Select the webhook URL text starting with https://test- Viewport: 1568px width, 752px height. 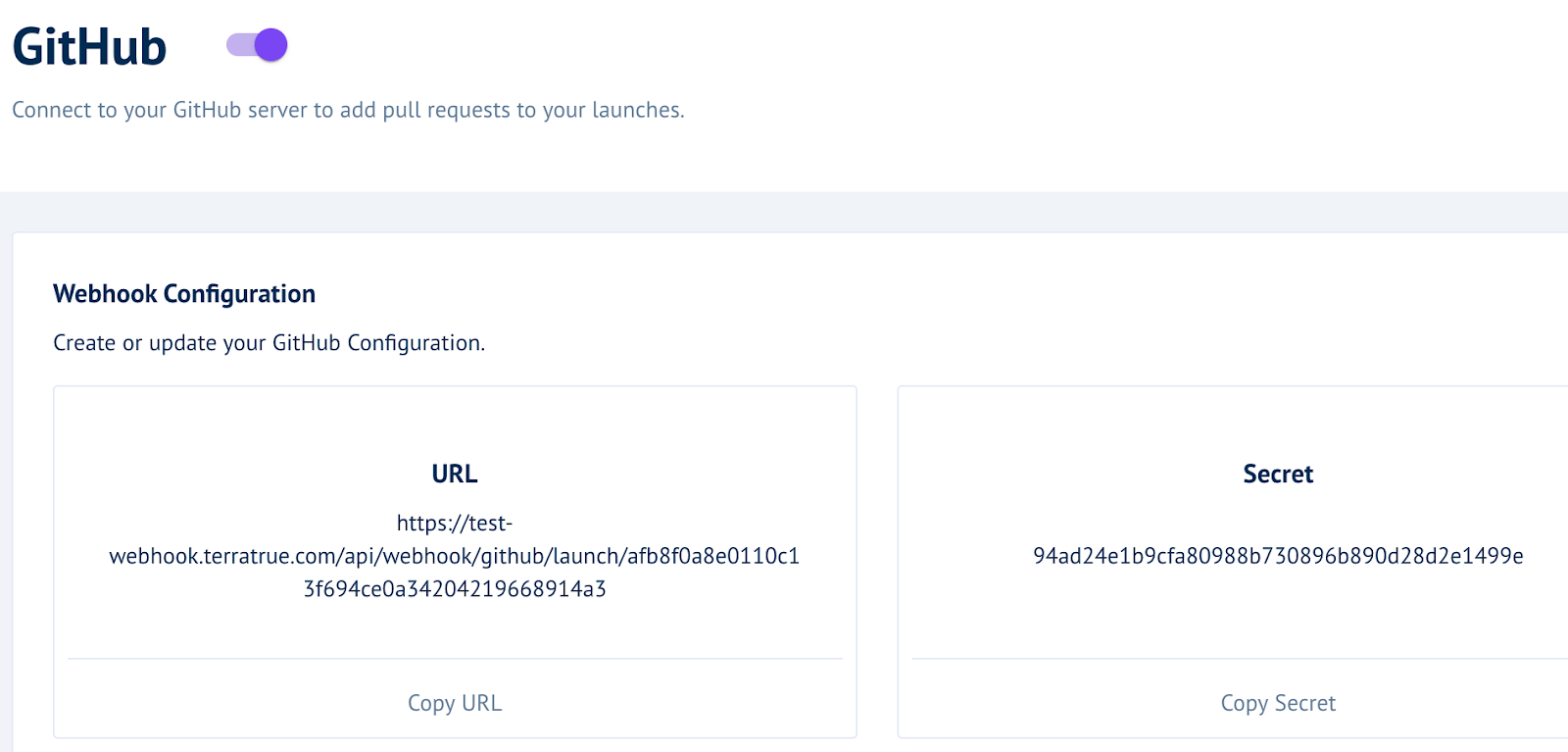point(455,556)
